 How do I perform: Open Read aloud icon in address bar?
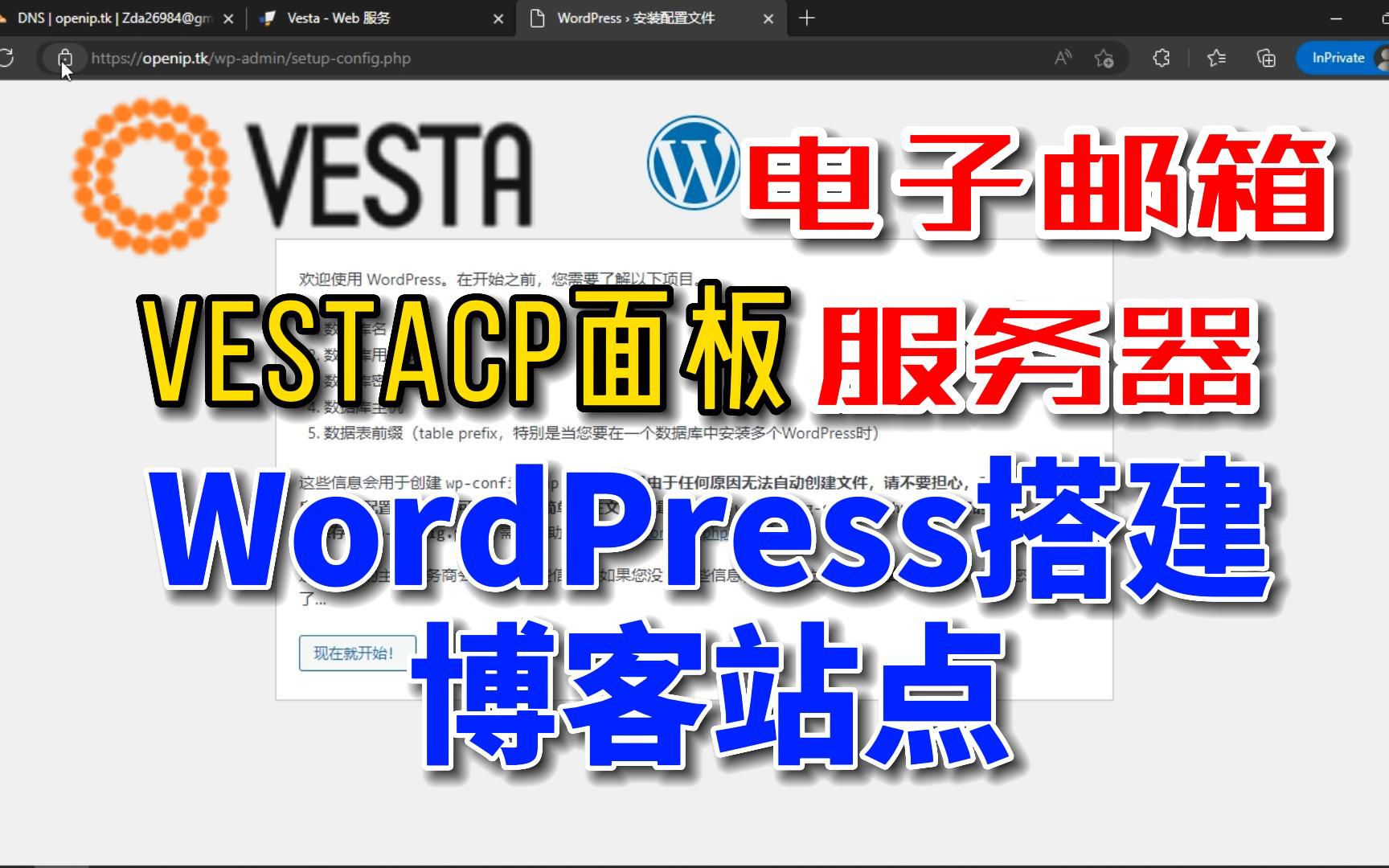pos(1063,58)
